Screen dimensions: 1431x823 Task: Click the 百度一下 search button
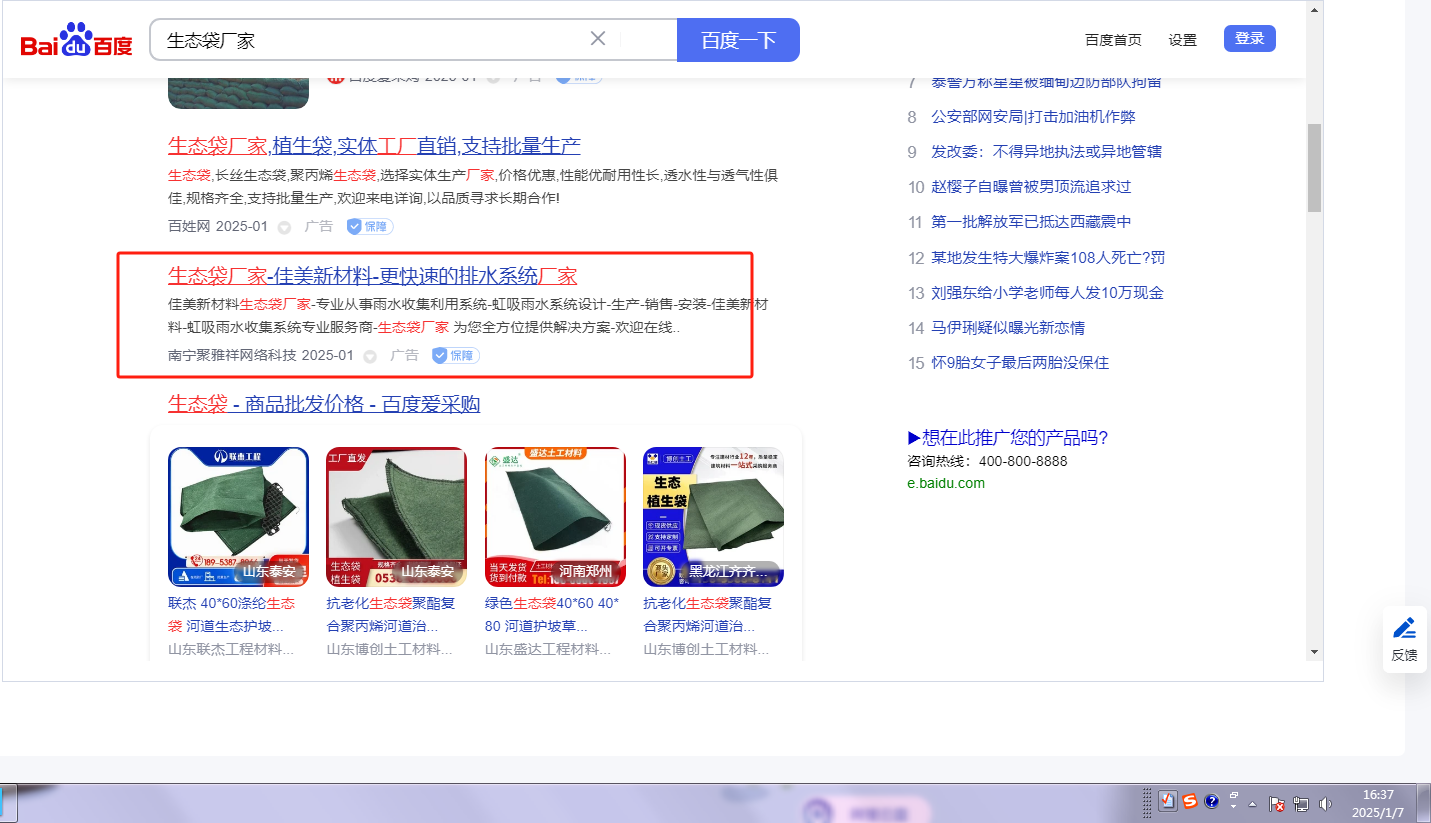coord(738,40)
